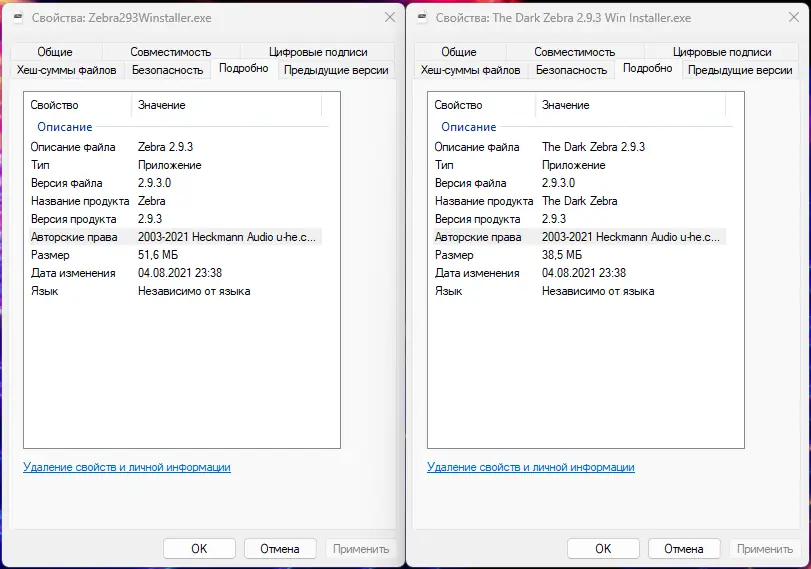Select Хеш-суммы файлов tab in Zebra293Winstaller window
Viewport: 811px width, 569px height.
point(67,70)
